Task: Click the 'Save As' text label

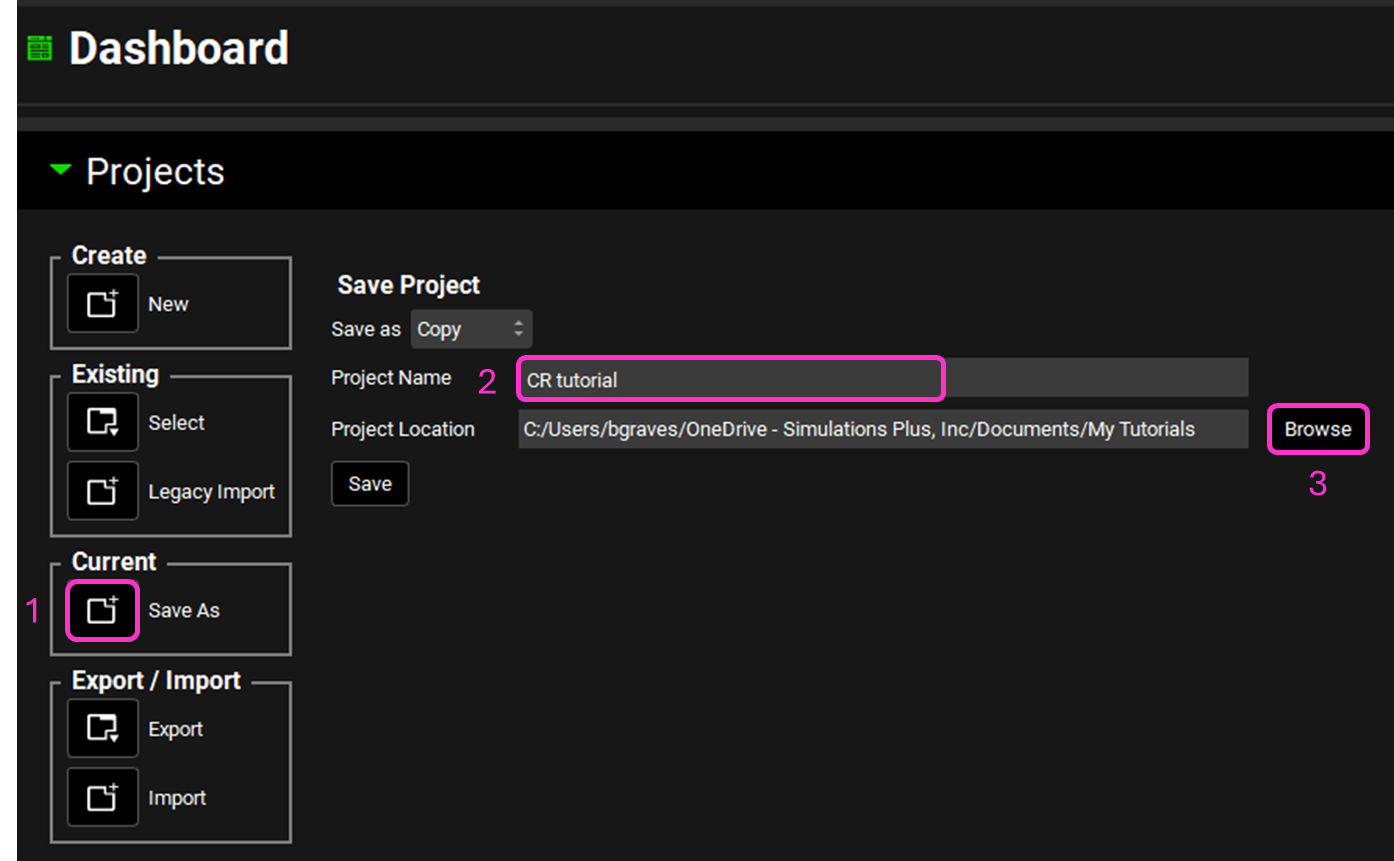Action: pyautogui.click(x=184, y=611)
